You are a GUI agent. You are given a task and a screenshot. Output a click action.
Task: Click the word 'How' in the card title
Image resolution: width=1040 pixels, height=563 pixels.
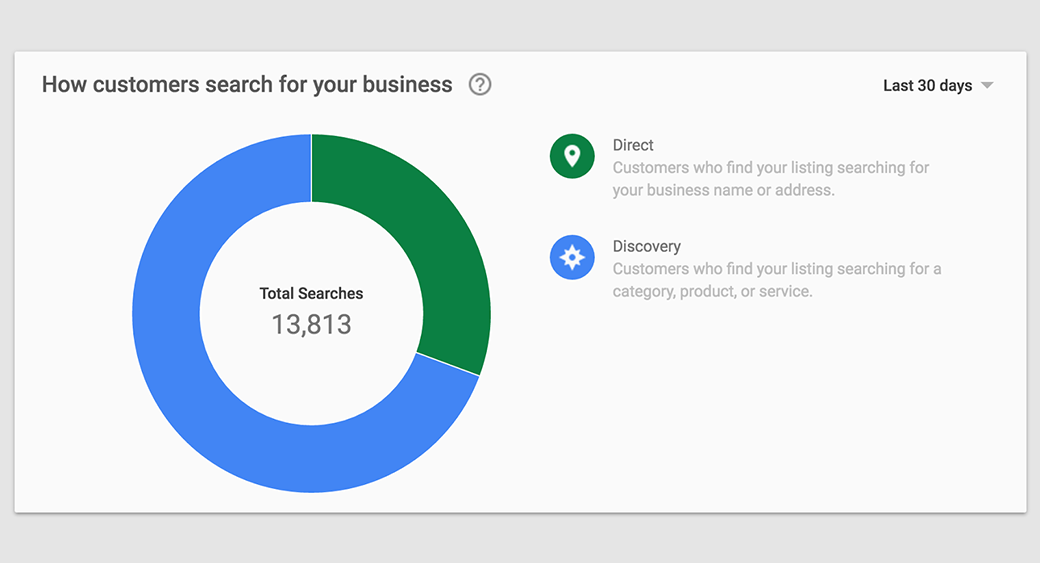[64, 85]
